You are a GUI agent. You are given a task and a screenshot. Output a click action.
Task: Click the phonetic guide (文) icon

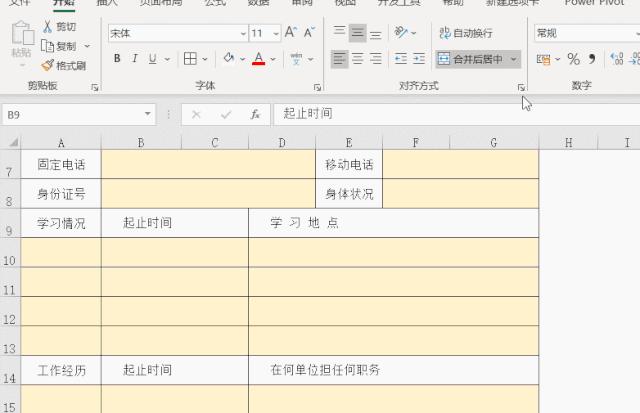coord(296,59)
